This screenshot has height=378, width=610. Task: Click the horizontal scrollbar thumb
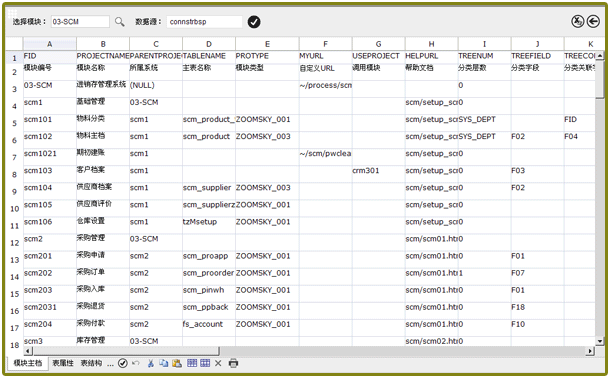click(126, 351)
